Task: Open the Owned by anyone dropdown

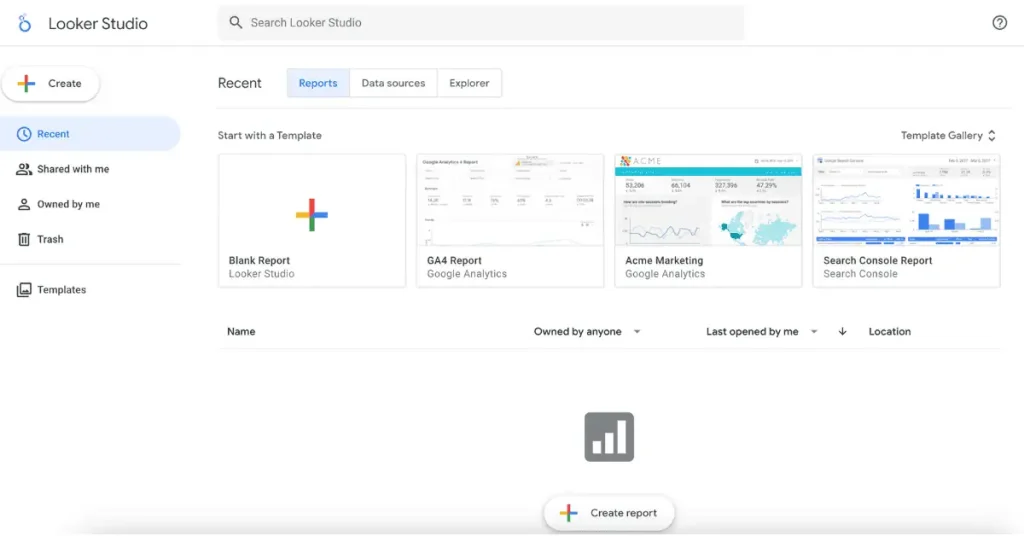Action: pos(586,332)
